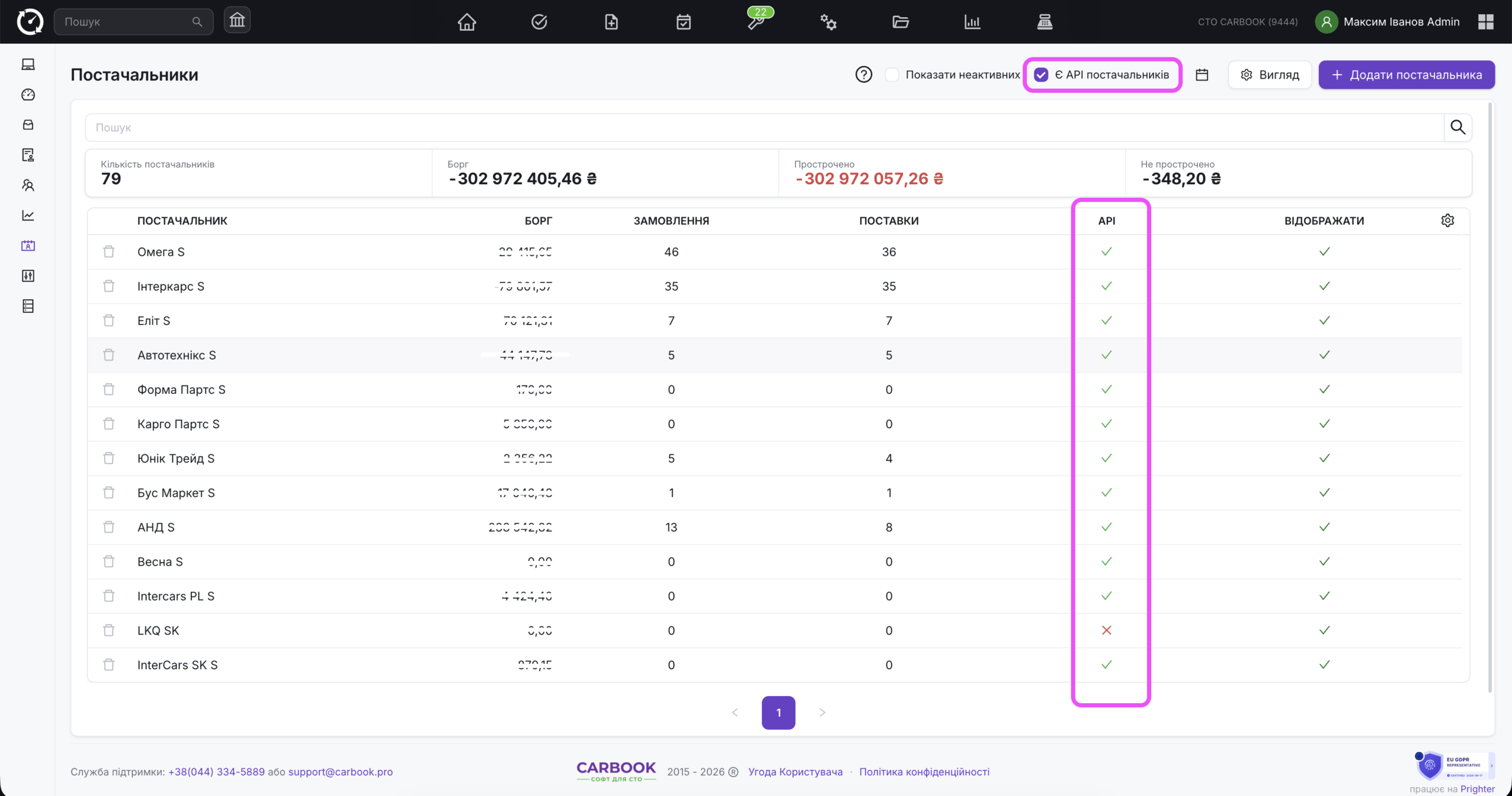The height and width of the screenshot is (796, 1512).
Task: Click the help question mark icon
Action: pyautogui.click(x=863, y=74)
